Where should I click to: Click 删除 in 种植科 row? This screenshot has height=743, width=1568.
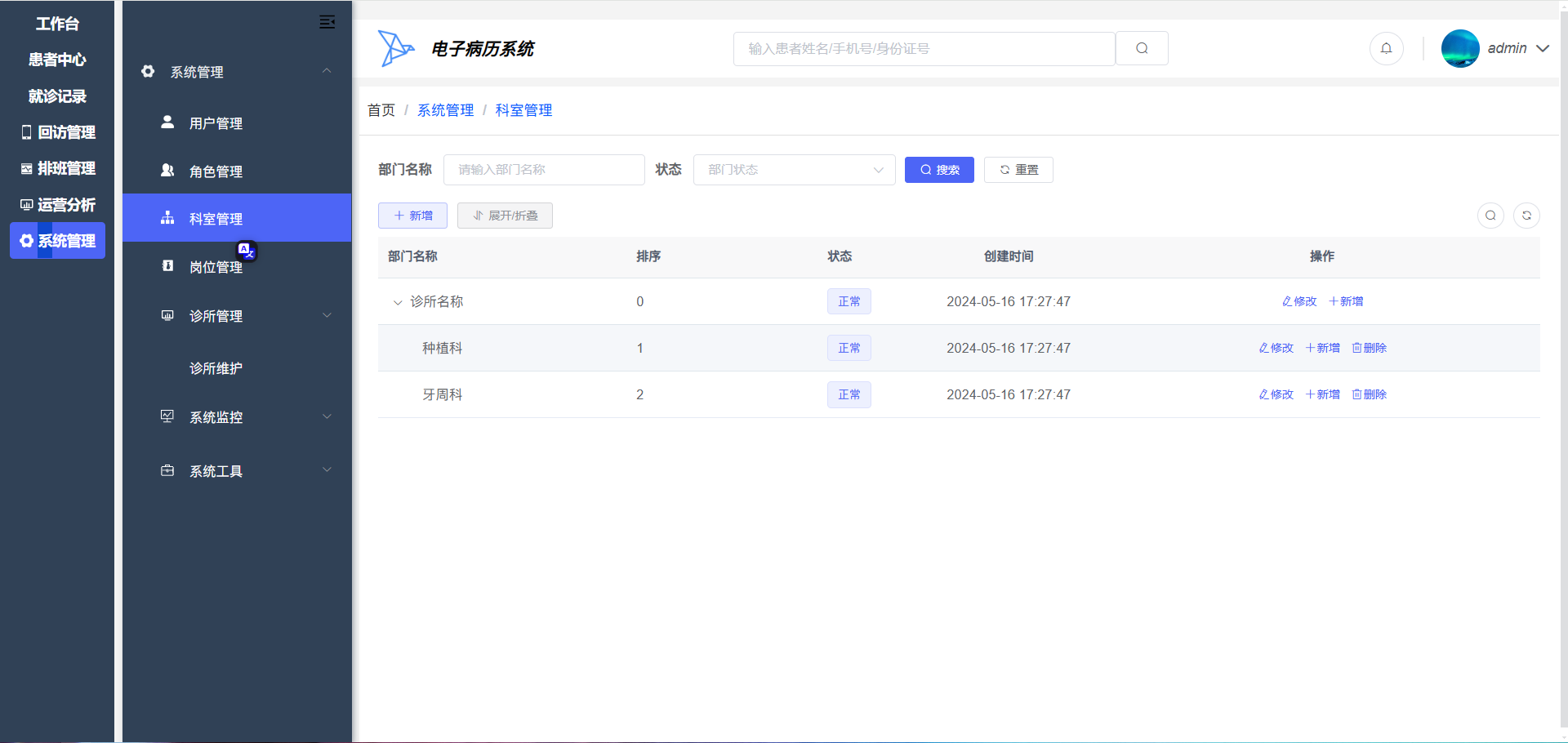(x=1370, y=348)
